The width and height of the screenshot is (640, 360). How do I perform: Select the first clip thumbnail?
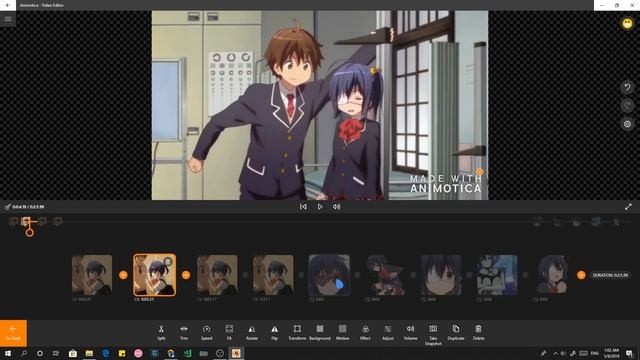[92, 275]
